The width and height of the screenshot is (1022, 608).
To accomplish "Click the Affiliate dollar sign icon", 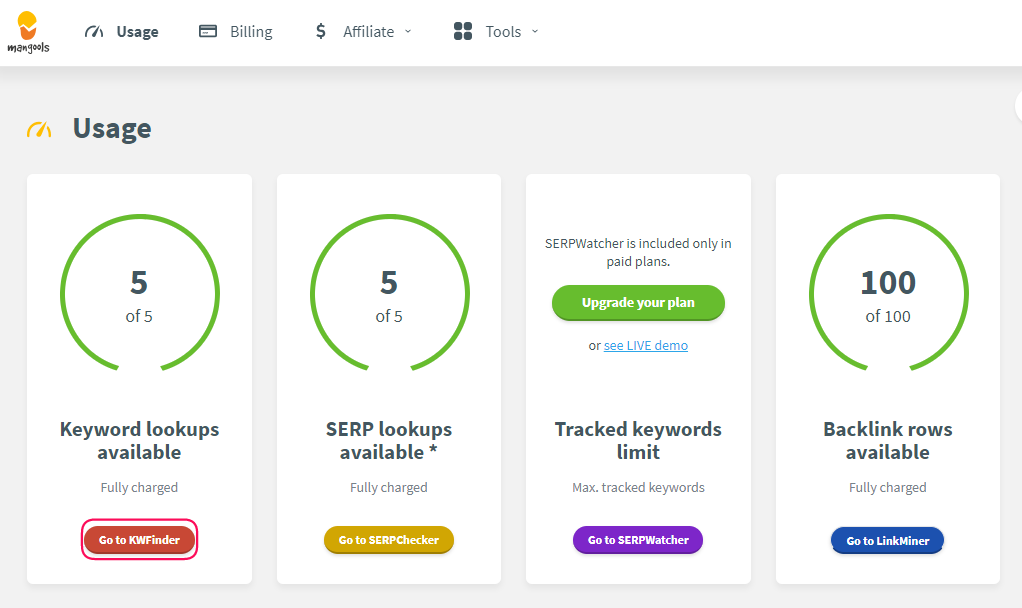I will click(320, 31).
